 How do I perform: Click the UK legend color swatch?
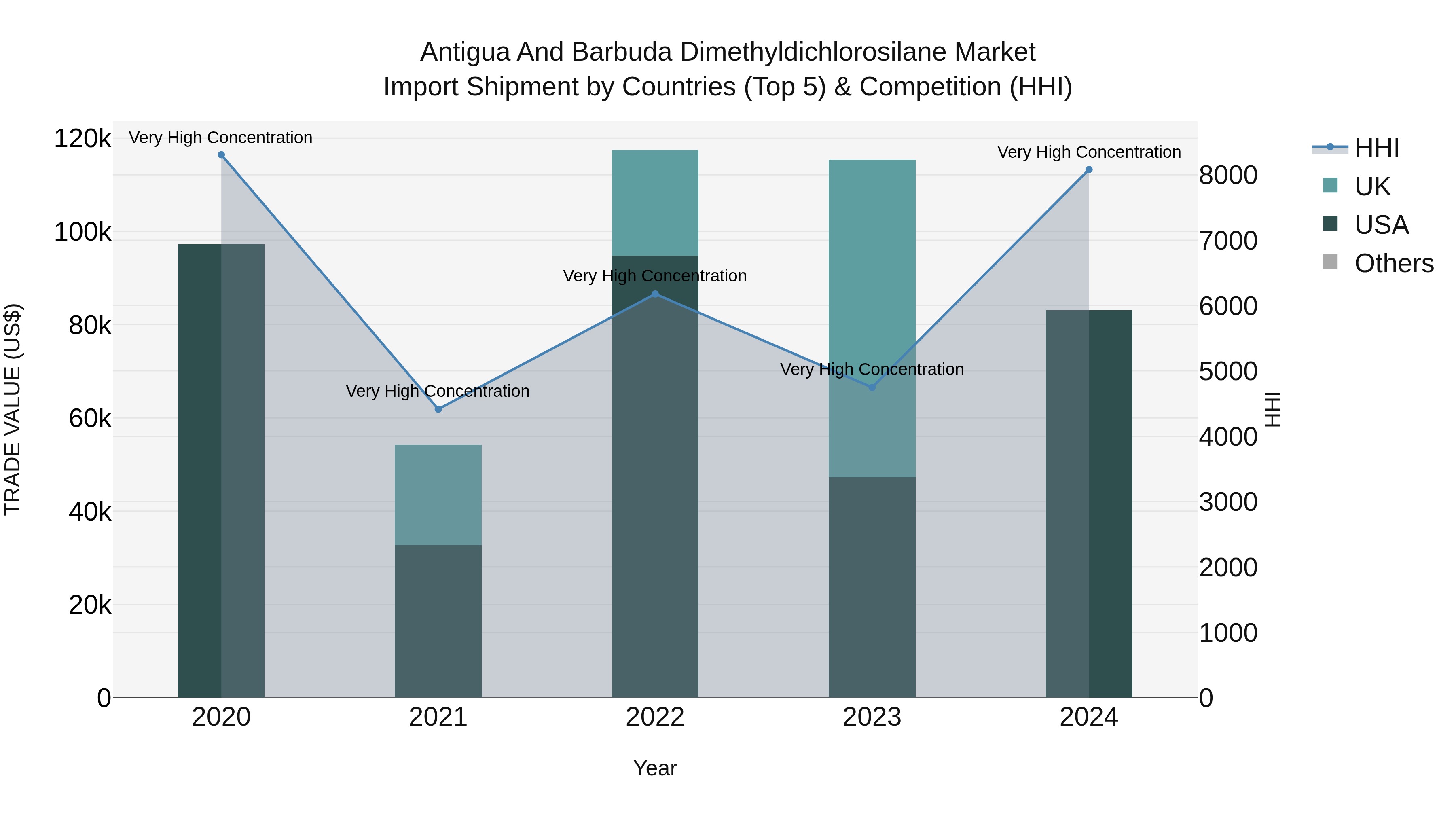tap(1331, 185)
